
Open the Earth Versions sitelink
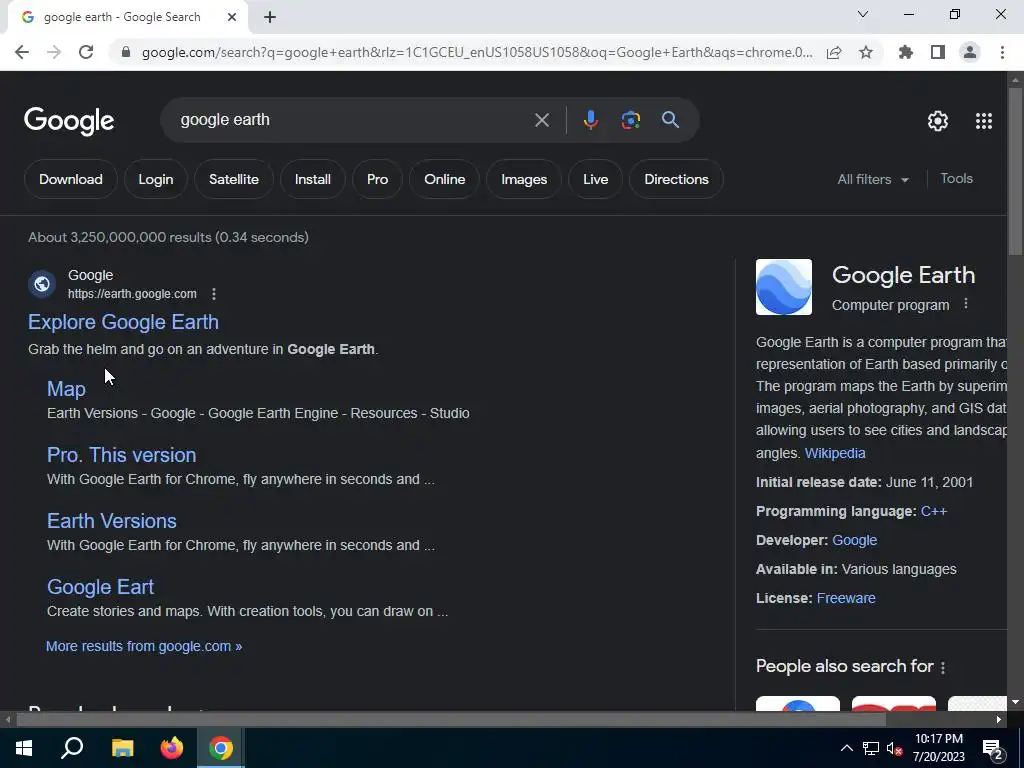pos(112,520)
